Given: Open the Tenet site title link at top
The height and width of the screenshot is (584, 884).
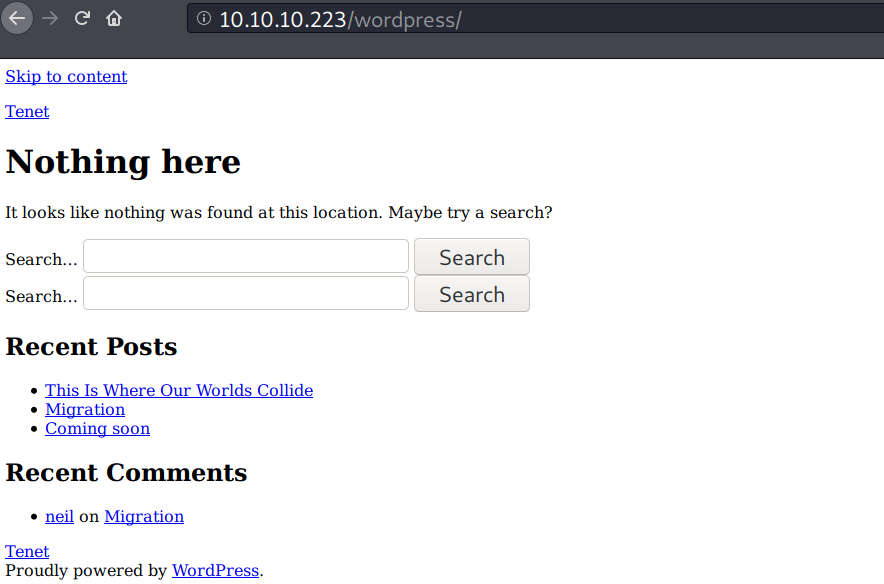Looking at the screenshot, I should (x=27, y=112).
